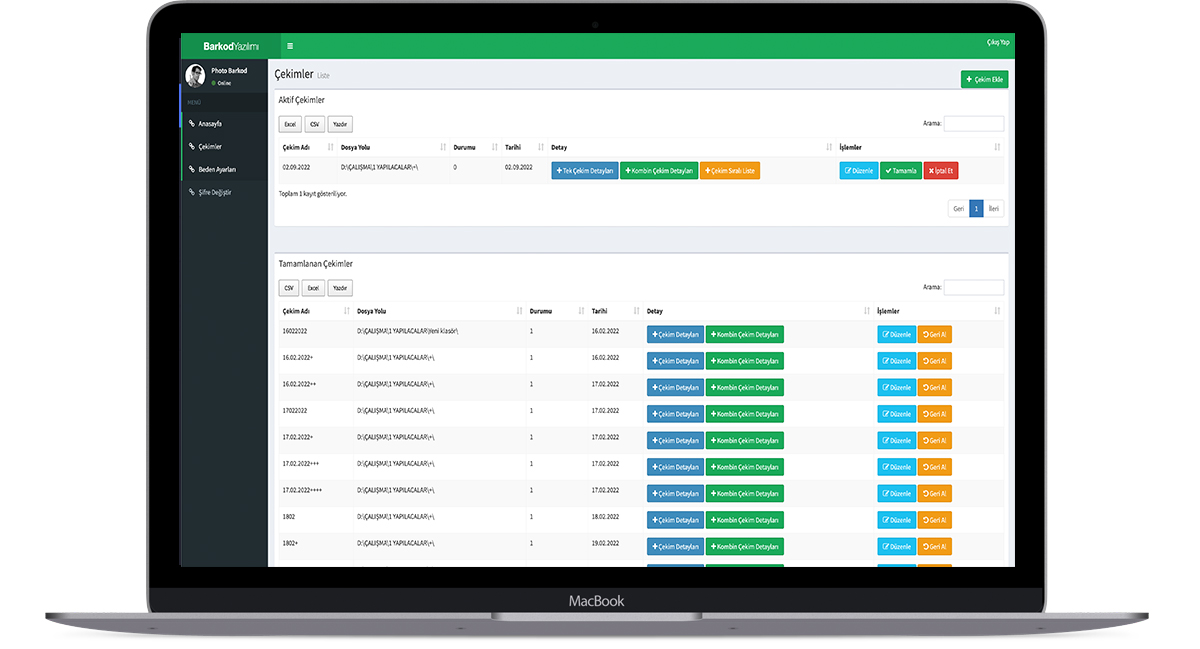Click Tamamla for the 02.09.2022 shoot
The image size is (1200, 649).
pyautogui.click(x=900, y=171)
